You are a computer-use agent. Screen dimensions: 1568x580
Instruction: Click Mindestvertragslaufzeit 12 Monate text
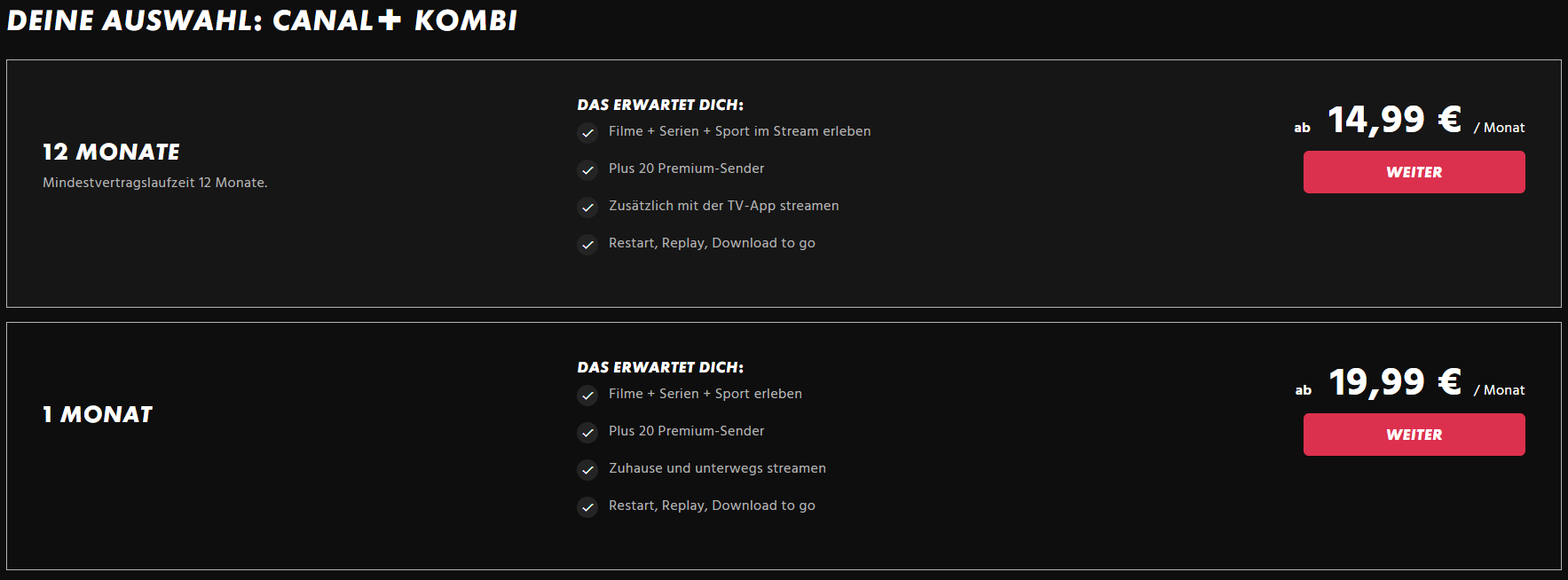tap(155, 183)
